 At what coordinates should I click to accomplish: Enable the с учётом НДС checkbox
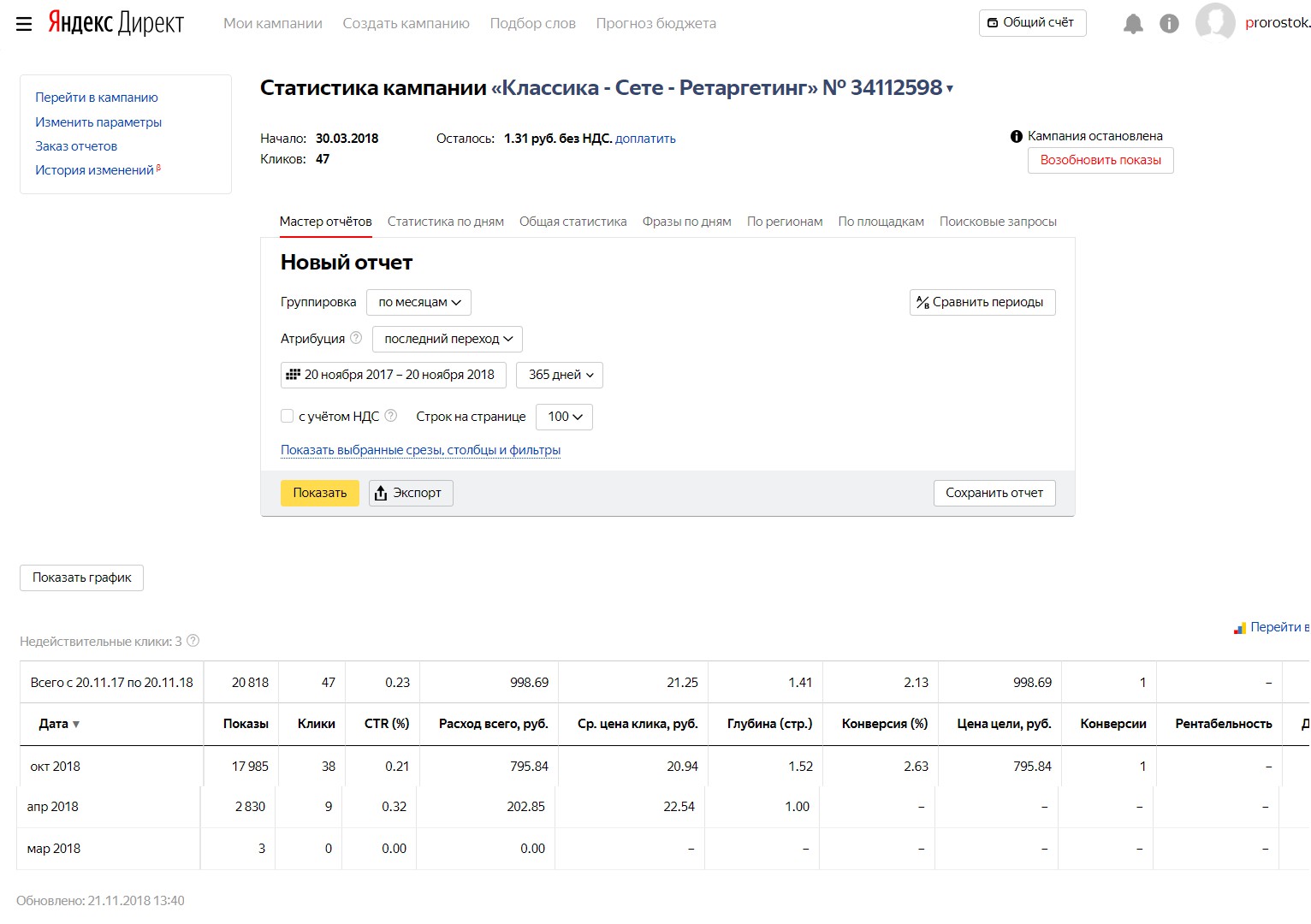[x=288, y=416]
